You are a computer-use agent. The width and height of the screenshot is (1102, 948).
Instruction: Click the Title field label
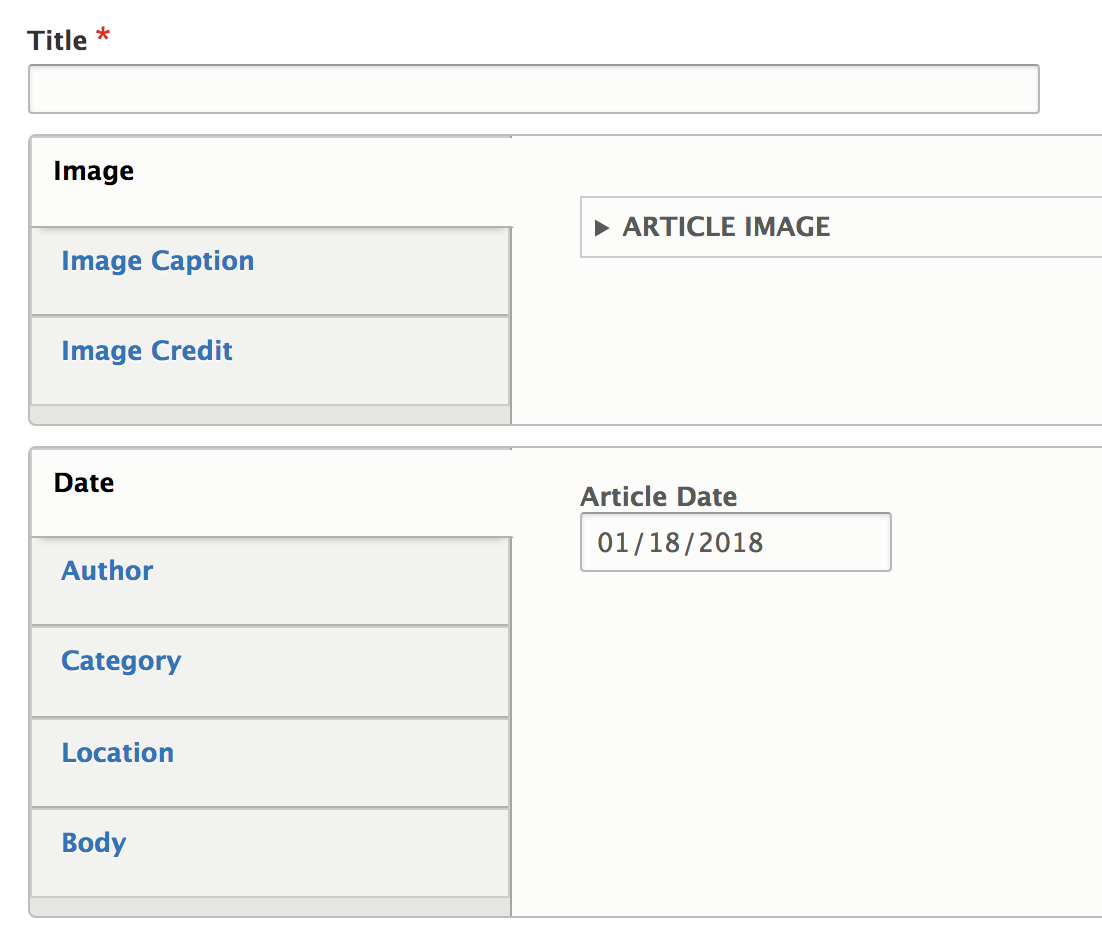(x=57, y=40)
